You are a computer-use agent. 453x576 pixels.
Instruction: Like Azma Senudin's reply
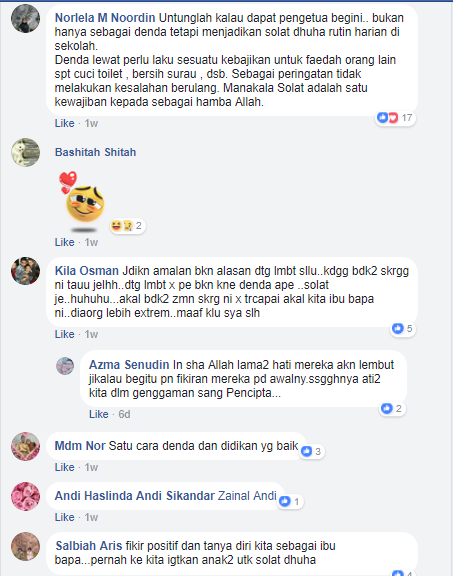[98, 414]
